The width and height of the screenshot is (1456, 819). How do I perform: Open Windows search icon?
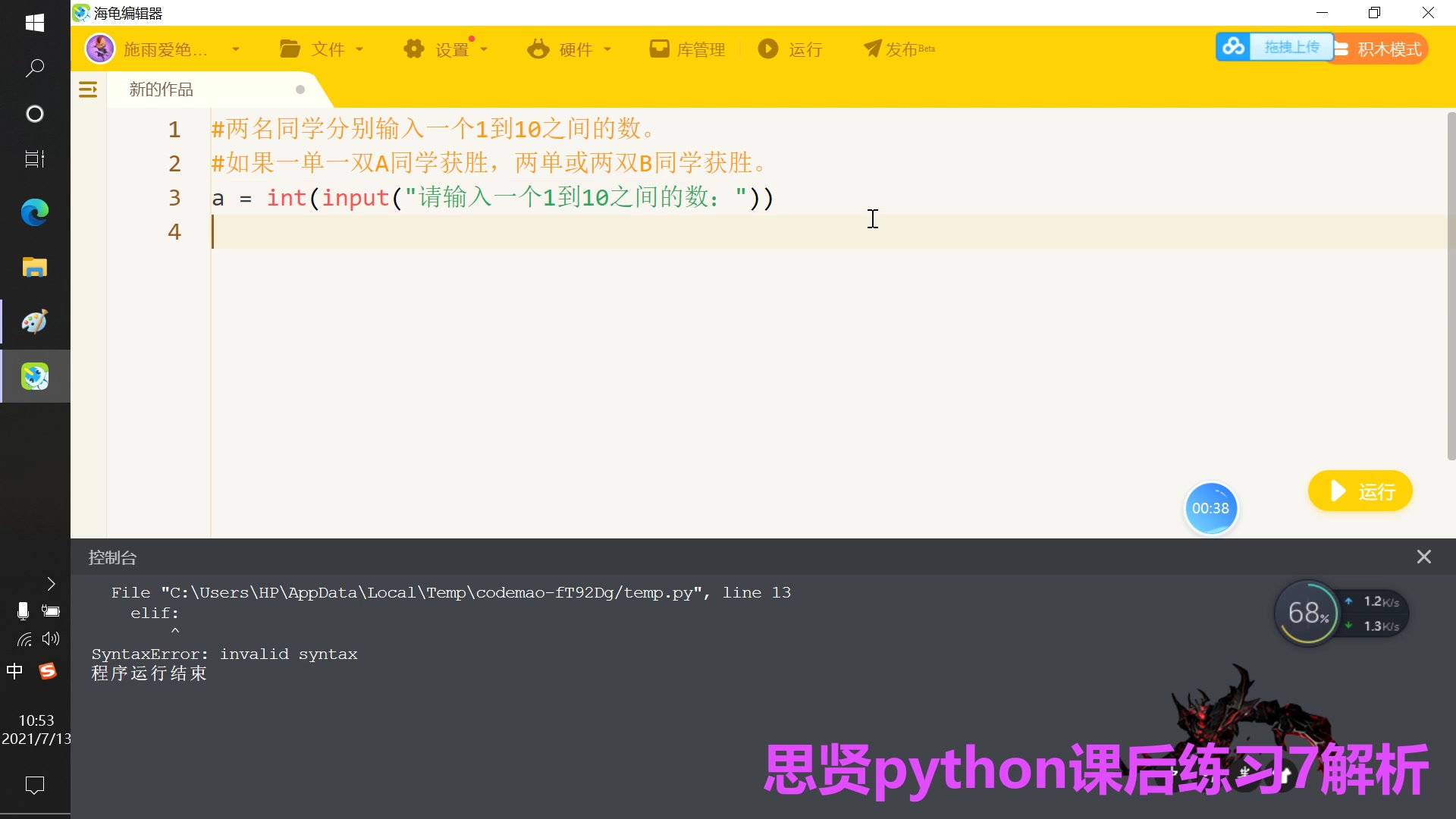coord(35,68)
